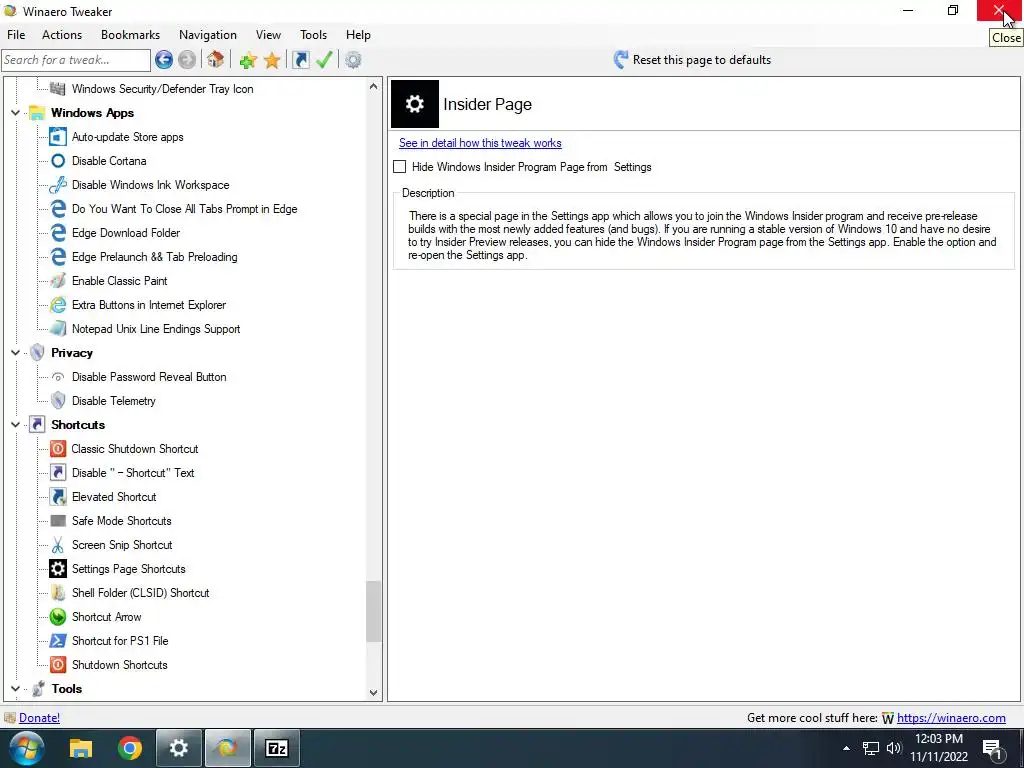Open the Help menu
The image size is (1024, 768).
(x=358, y=35)
